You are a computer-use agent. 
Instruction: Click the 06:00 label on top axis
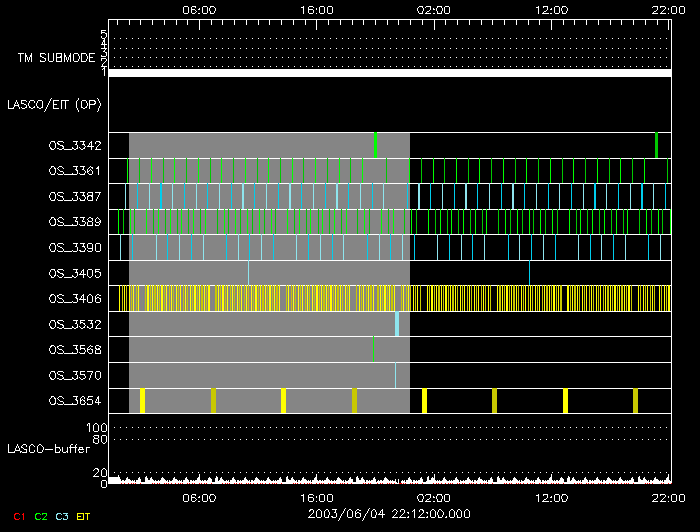(199, 8)
